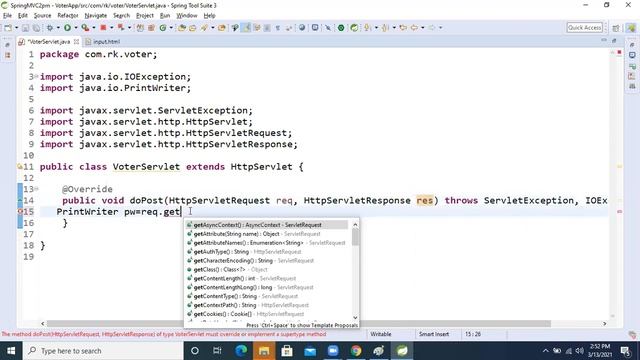The width and height of the screenshot is (640, 360).
Task: Open Microsoft Edge from the taskbar
Action: pos(241,351)
